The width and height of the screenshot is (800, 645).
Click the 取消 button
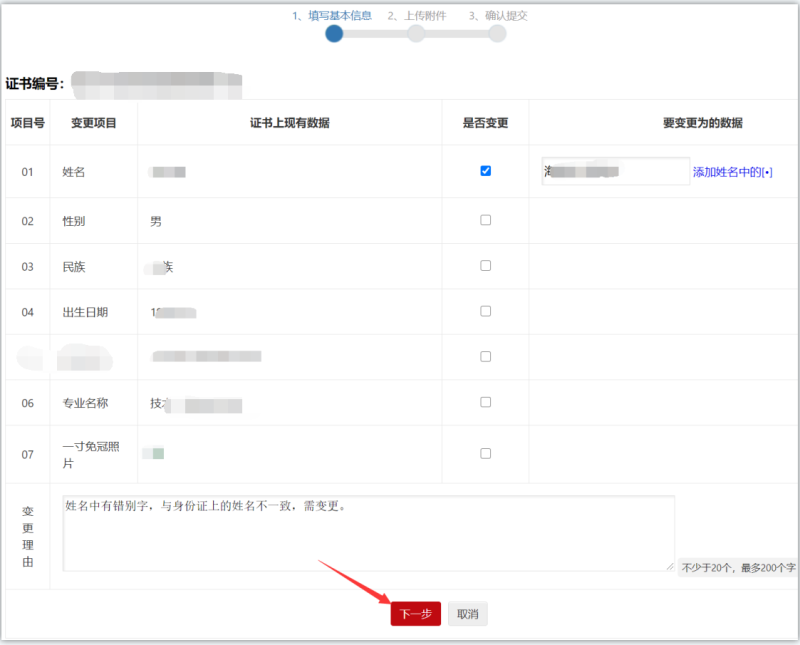pyautogui.click(x=470, y=613)
